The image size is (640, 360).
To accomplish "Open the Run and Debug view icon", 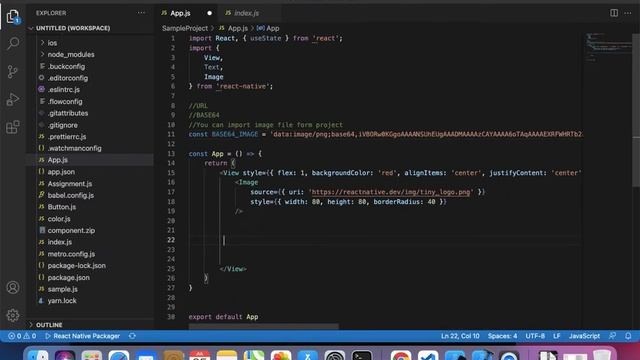I will click(13, 100).
